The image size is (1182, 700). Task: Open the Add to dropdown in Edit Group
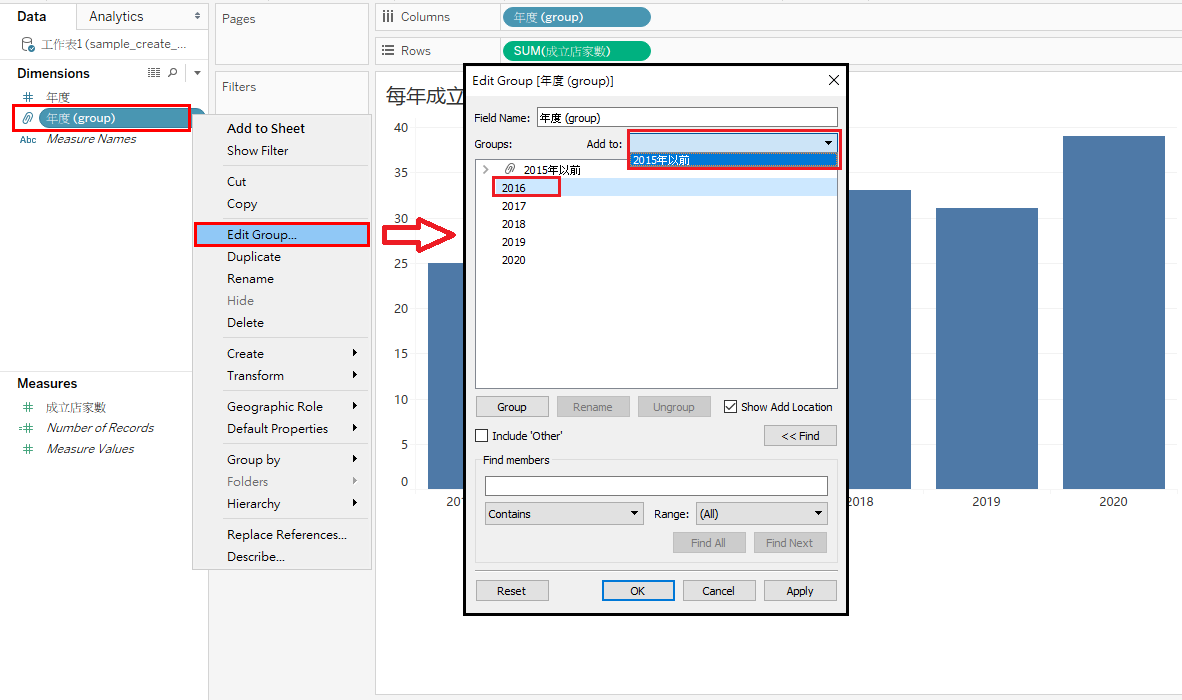click(x=827, y=143)
